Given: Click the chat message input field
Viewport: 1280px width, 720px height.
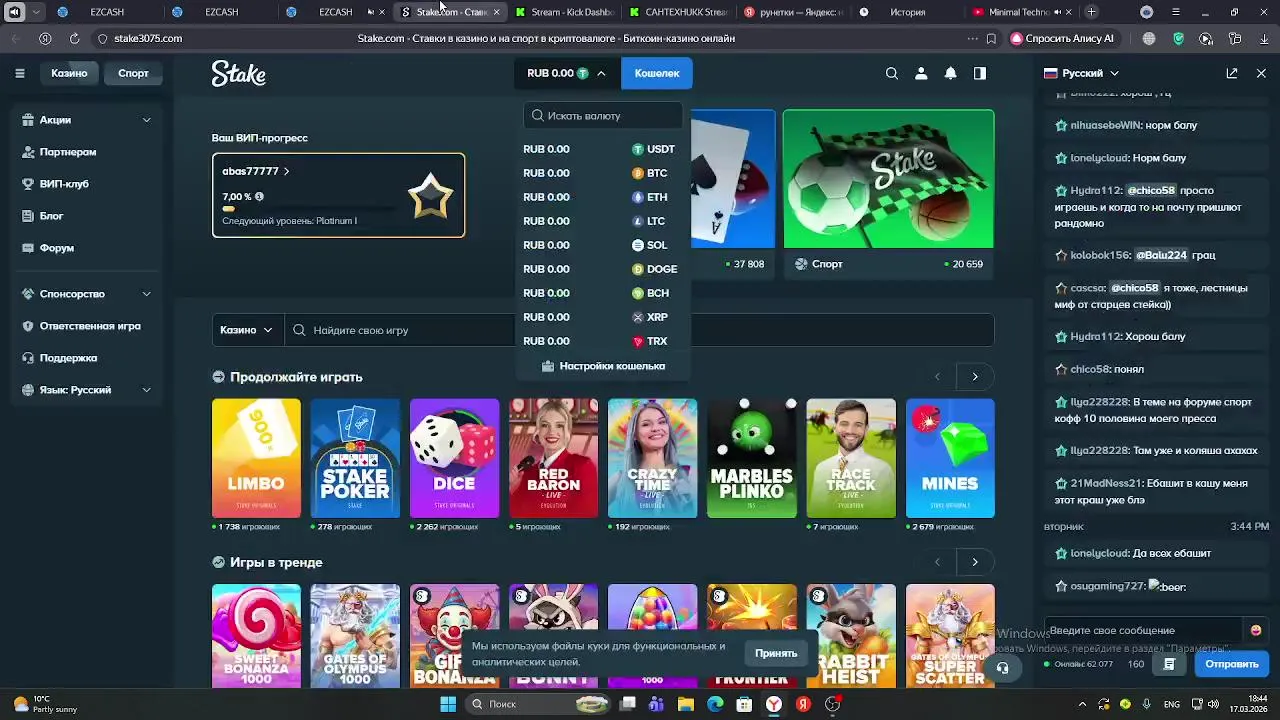Looking at the screenshot, I should point(1142,631).
